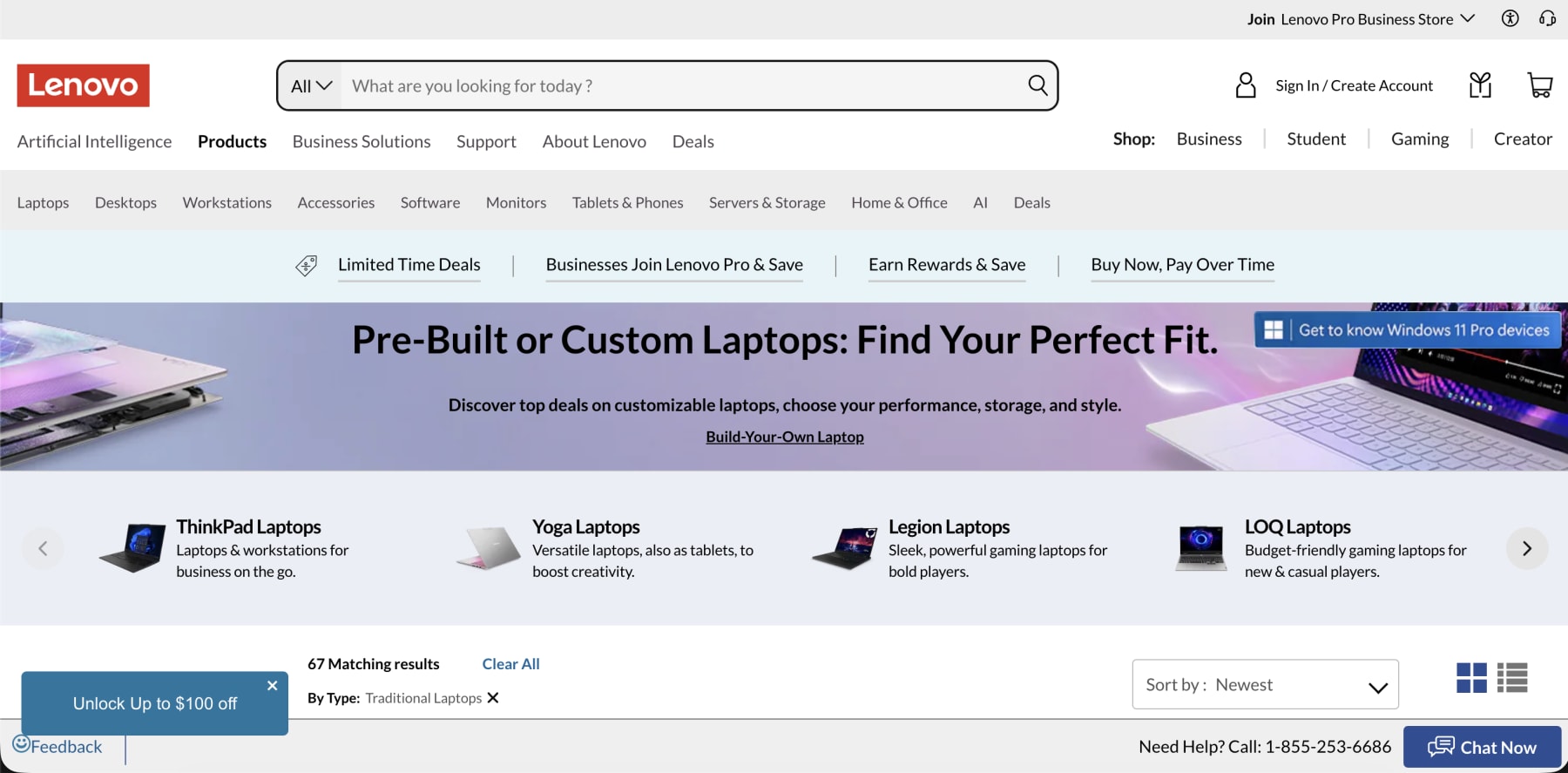The image size is (1568, 773).
Task: Open Yoga Laptops heading
Action: point(586,526)
